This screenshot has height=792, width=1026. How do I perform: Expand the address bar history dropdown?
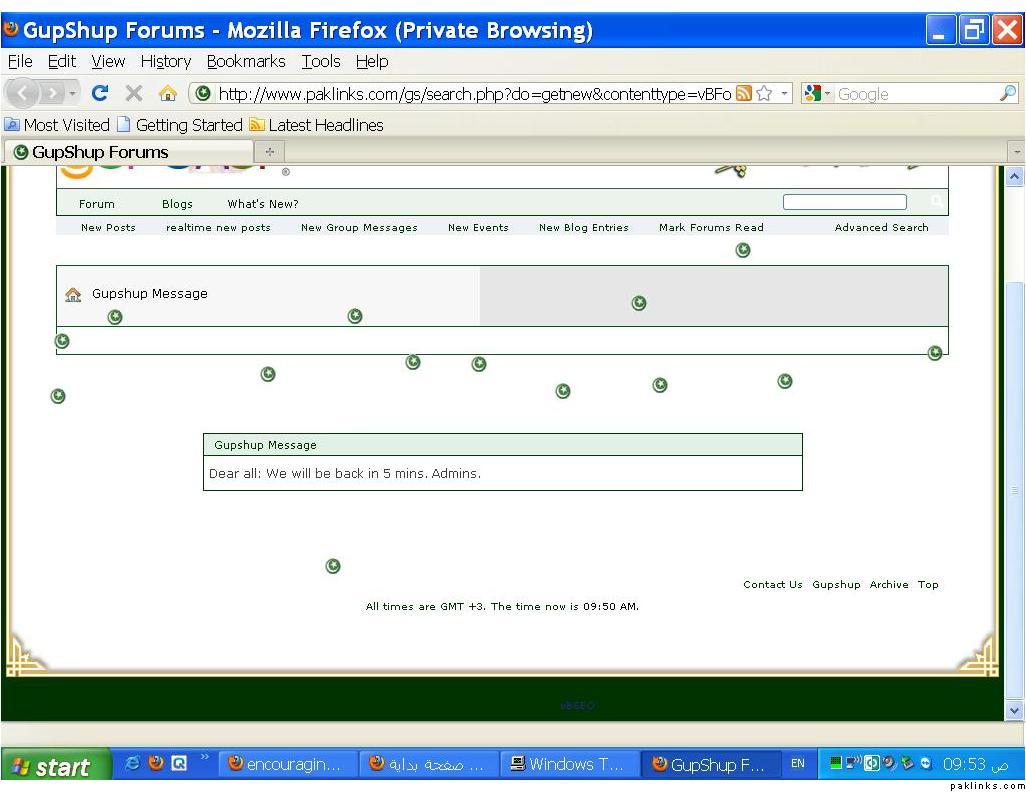click(x=785, y=93)
